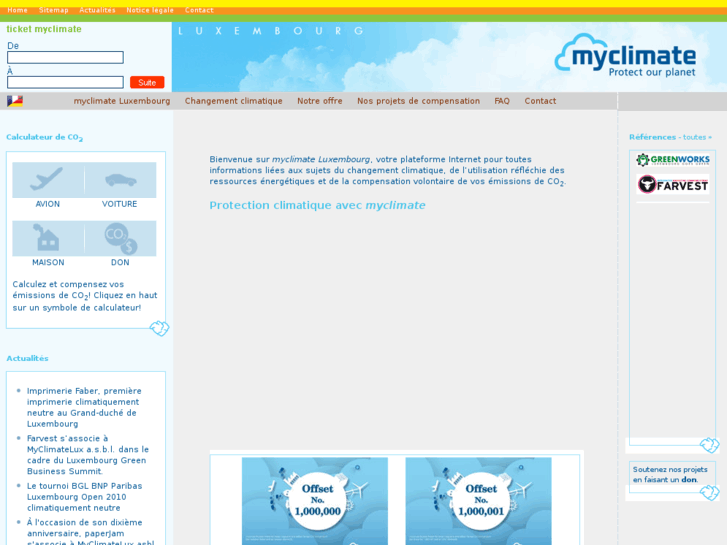Click the VOITURE label
This screenshot has width=727, height=545.
click(x=120, y=204)
